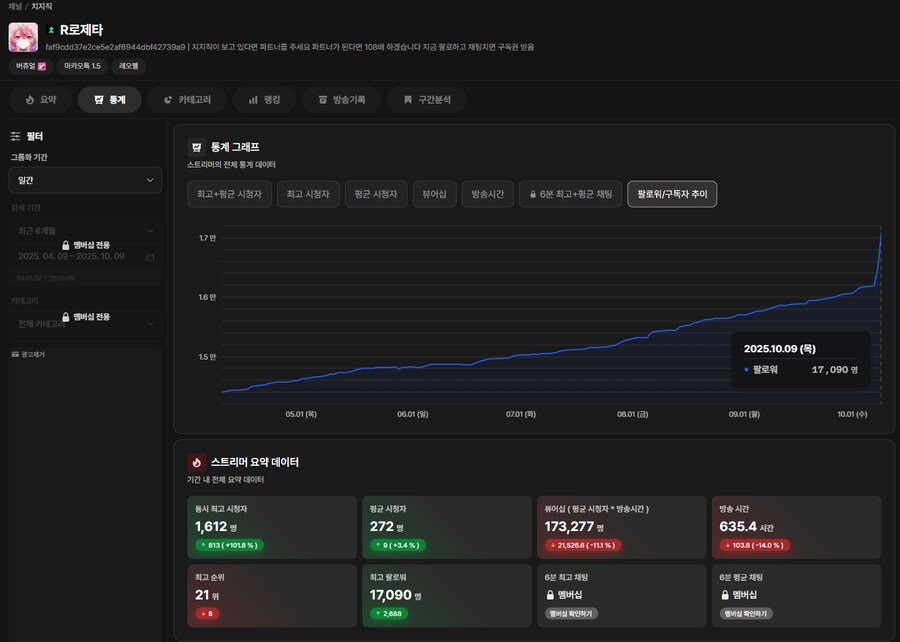Click the green partner badge beside R로제타
The height and width of the screenshot is (642, 900).
51,30
